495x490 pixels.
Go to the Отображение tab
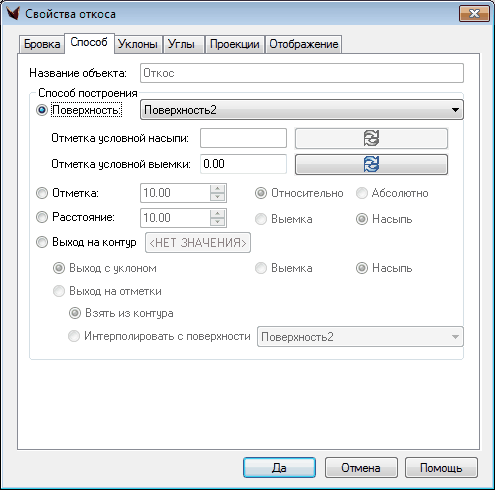[x=304, y=44]
